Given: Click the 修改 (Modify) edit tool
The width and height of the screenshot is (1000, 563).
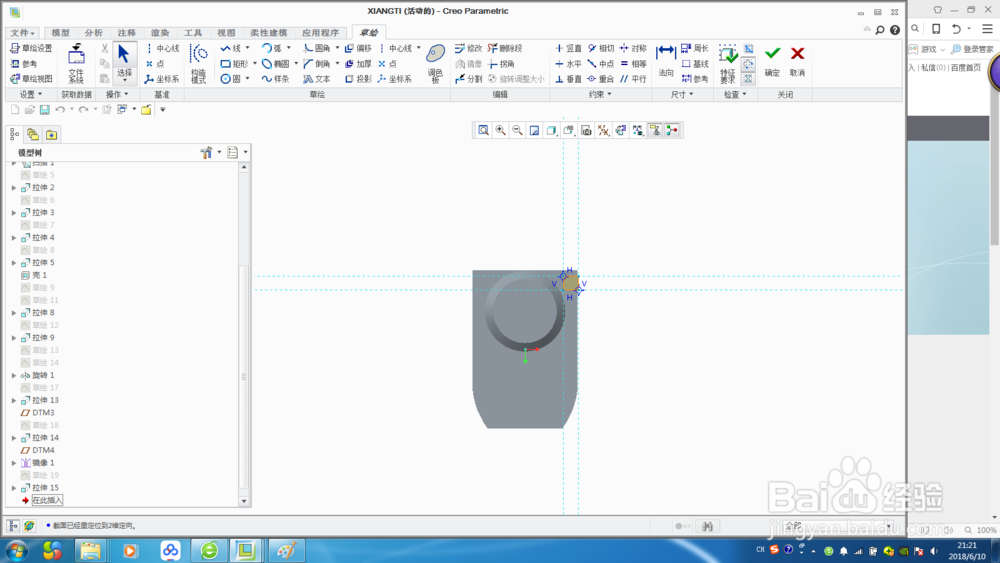Looking at the screenshot, I should 468,48.
